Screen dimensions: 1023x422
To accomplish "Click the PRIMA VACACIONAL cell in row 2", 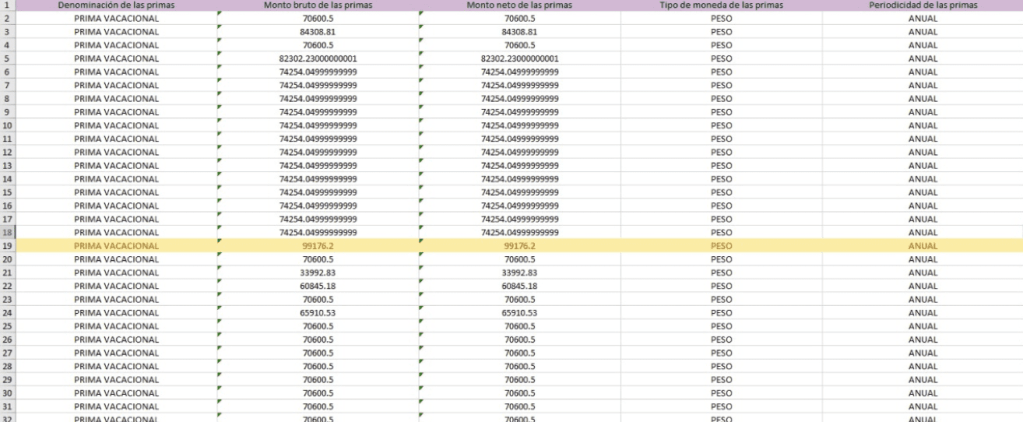I will [x=116, y=19].
